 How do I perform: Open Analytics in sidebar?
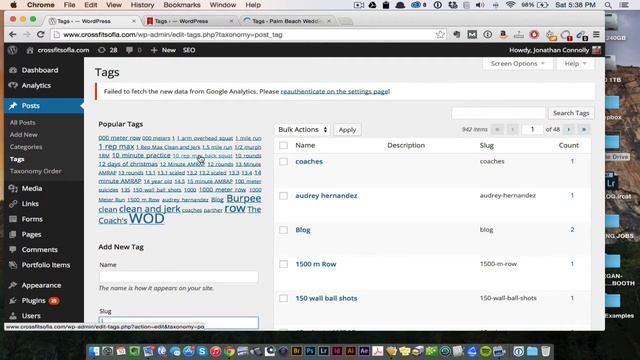point(36,85)
